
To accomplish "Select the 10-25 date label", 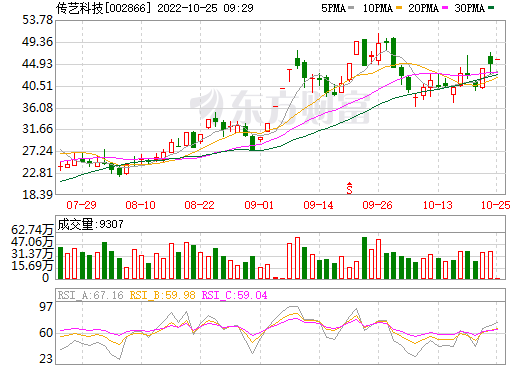I will point(496,205).
